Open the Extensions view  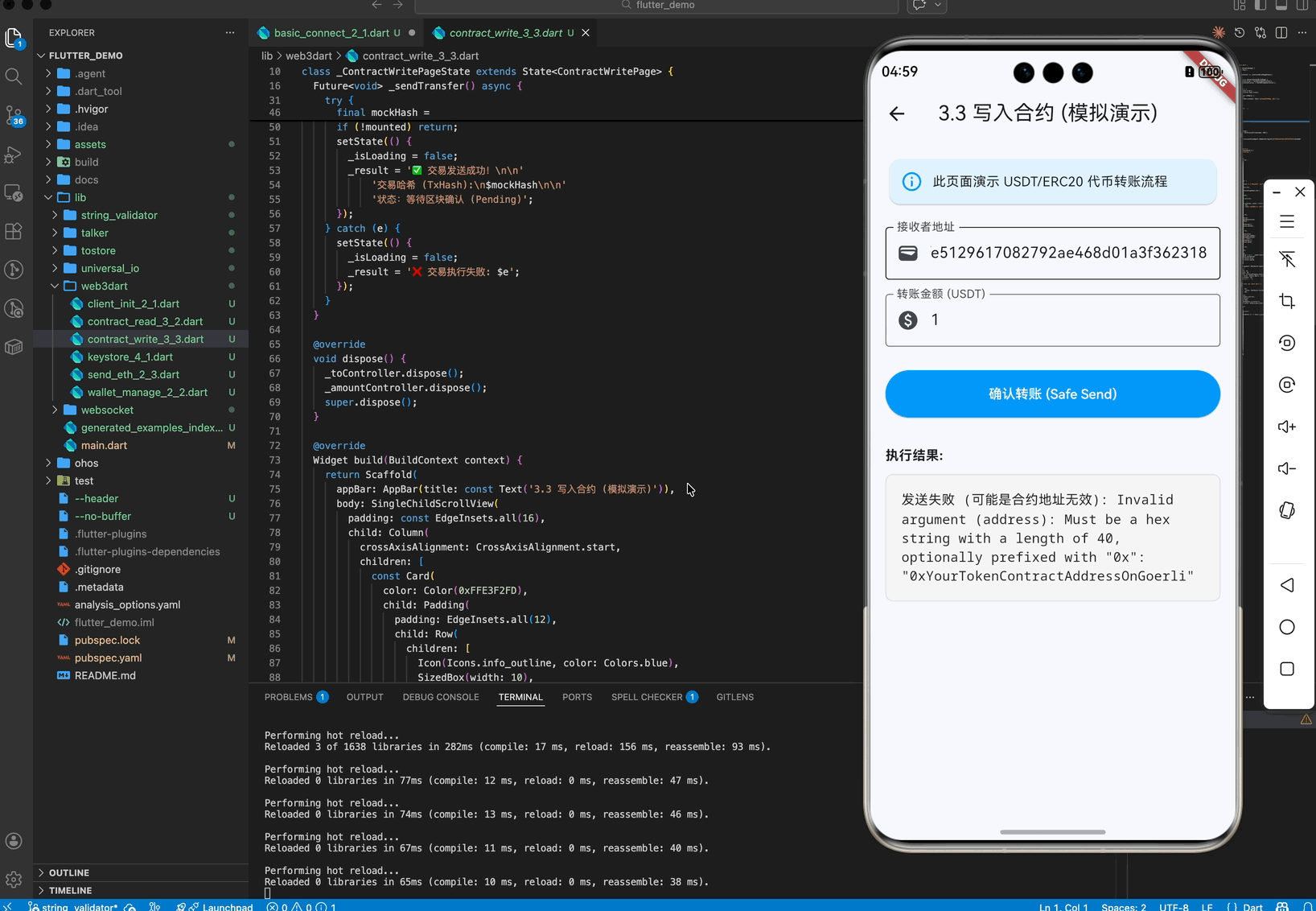[14, 232]
